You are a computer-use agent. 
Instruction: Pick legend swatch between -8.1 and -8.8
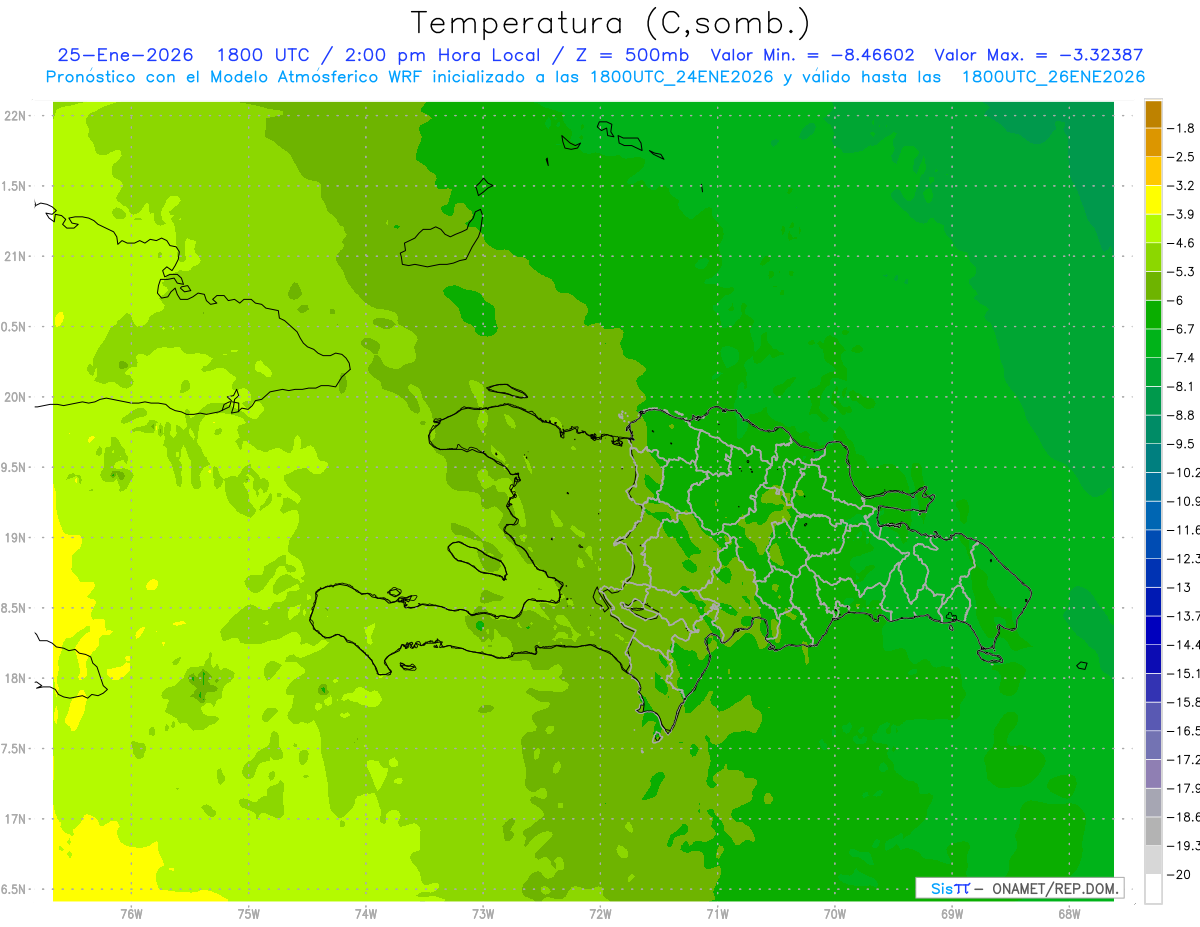(1153, 400)
